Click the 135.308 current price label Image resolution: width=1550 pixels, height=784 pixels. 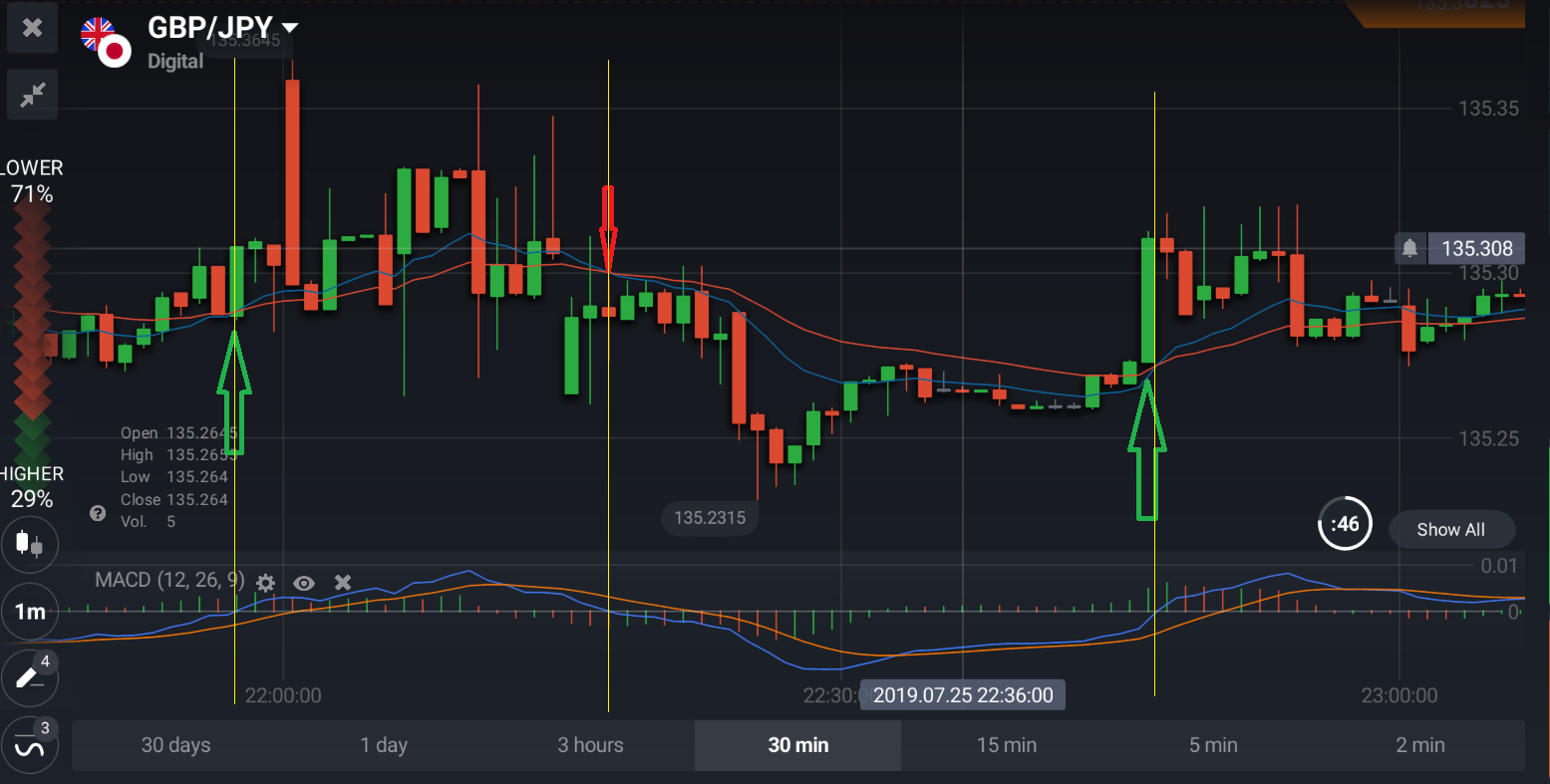(x=1477, y=248)
